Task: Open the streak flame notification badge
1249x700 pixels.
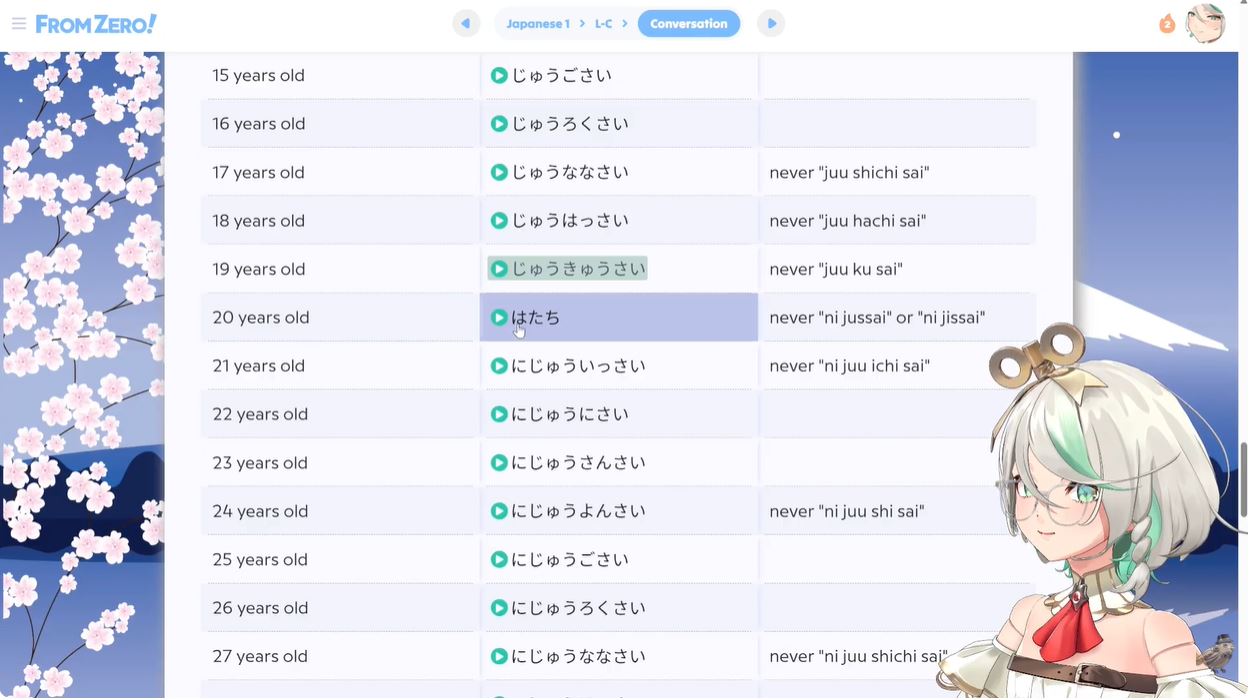Action: (1167, 24)
